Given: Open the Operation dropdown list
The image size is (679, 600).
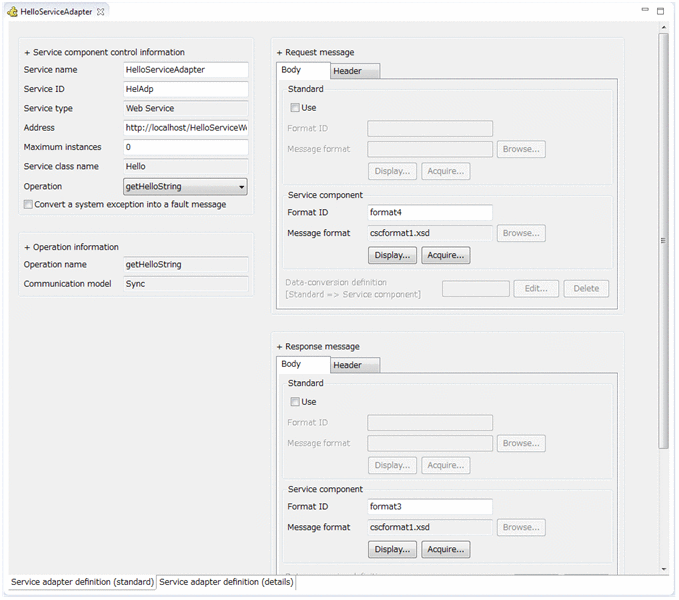Looking at the screenshot, I should tap(185, 187).
